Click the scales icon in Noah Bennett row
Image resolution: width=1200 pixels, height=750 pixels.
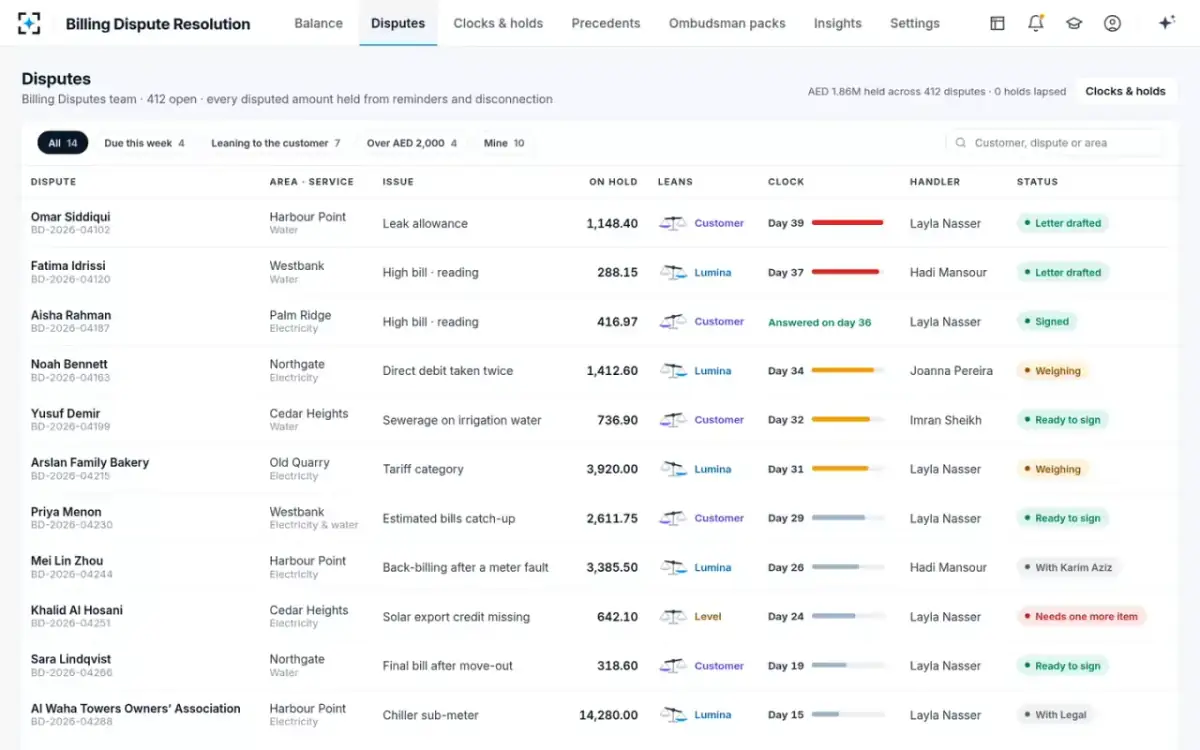673,371
